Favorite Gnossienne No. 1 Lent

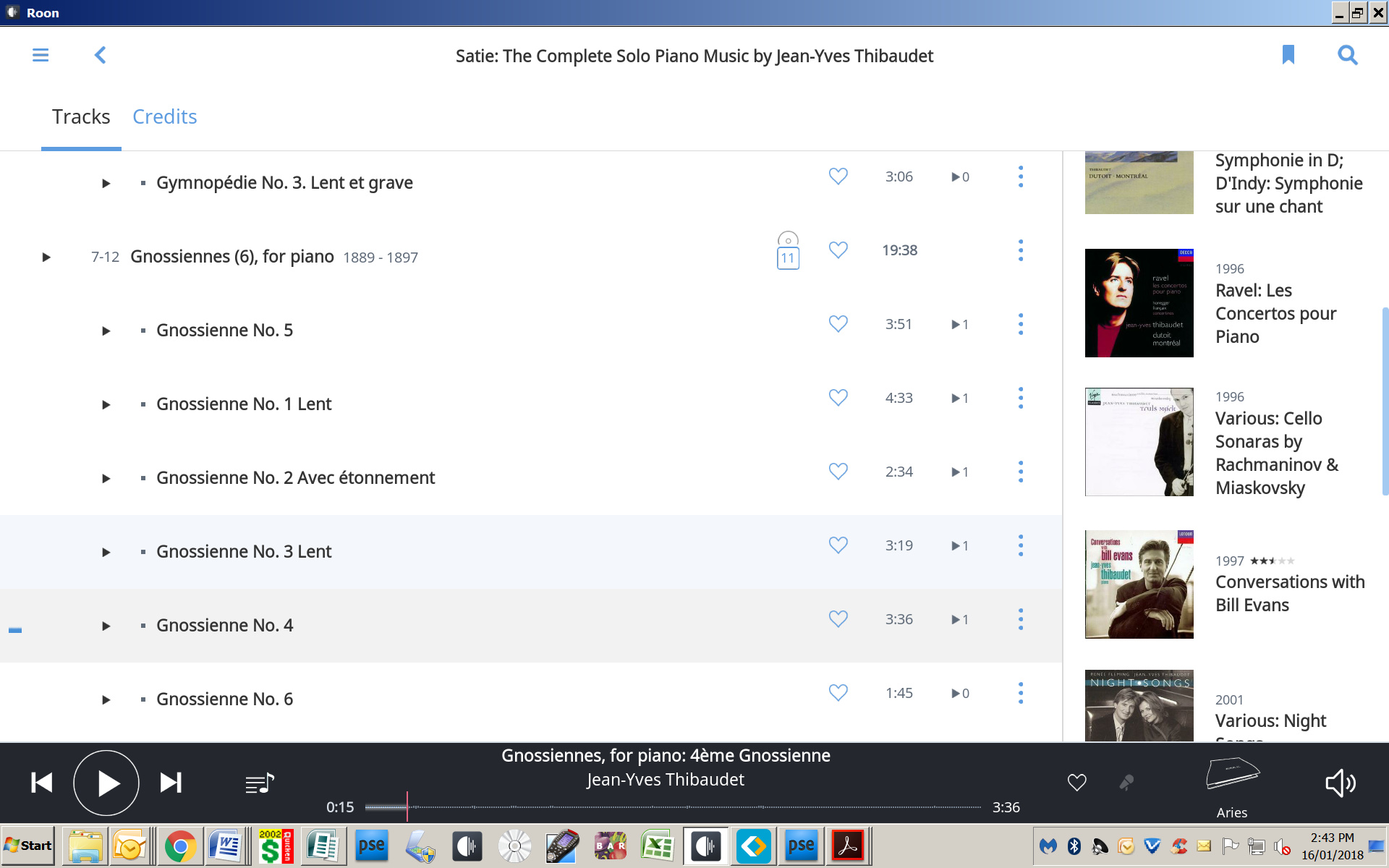838,398
